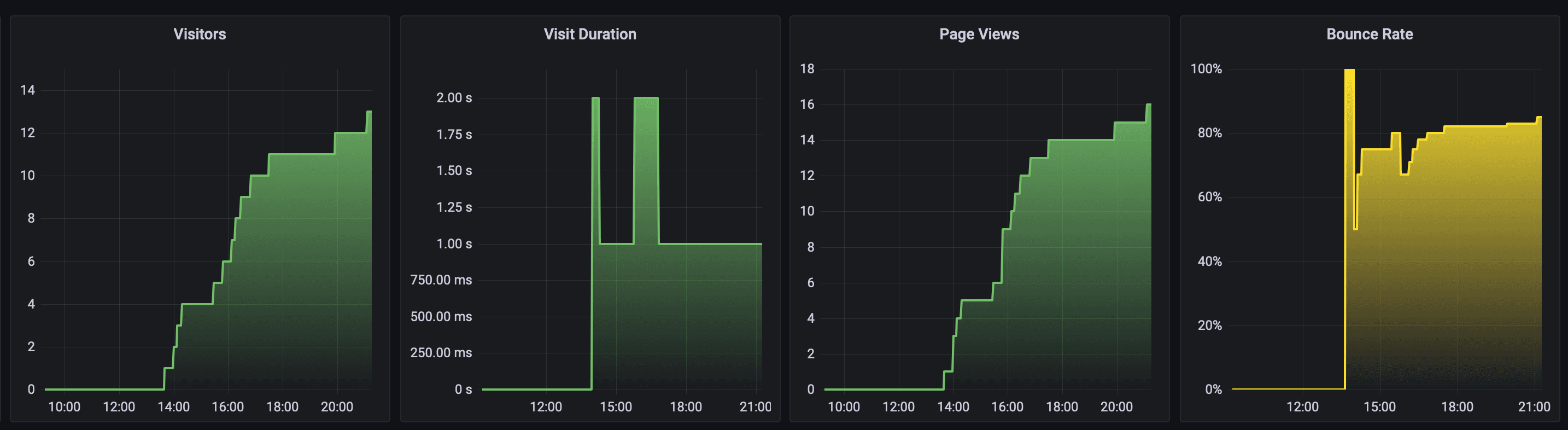Click the 21:00 time label in Bounce Rate

coord(1534,407)
